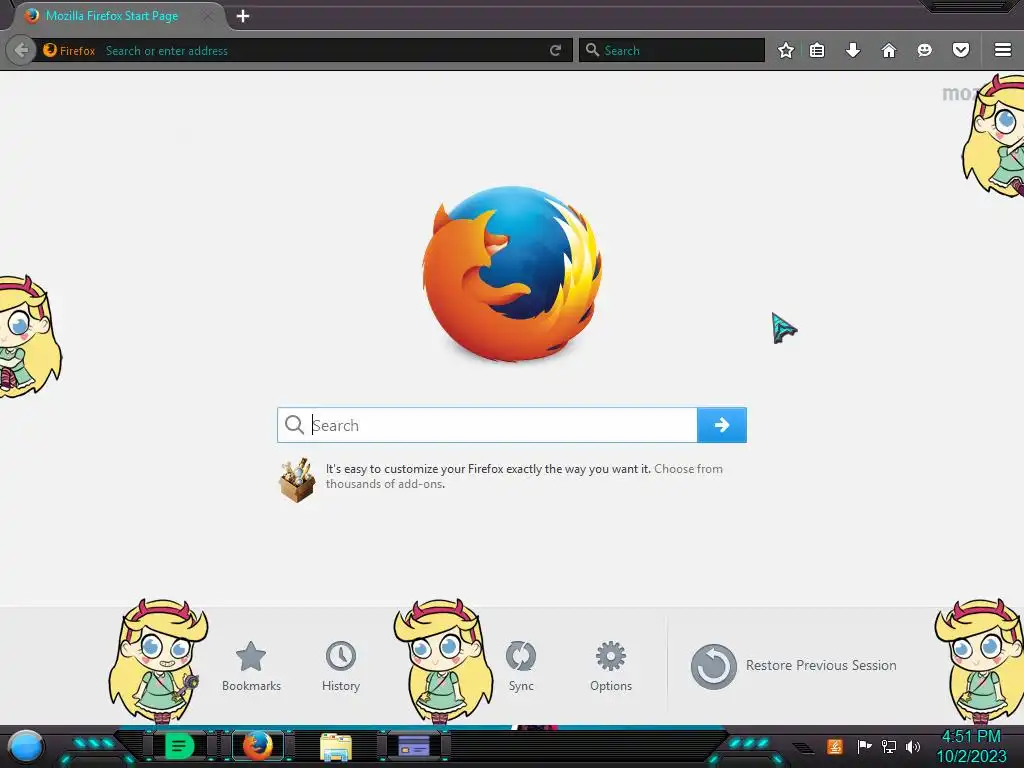Go to Home page icon
The width and height of the screenshot is (1024, 768).
[x=889, y=50]
